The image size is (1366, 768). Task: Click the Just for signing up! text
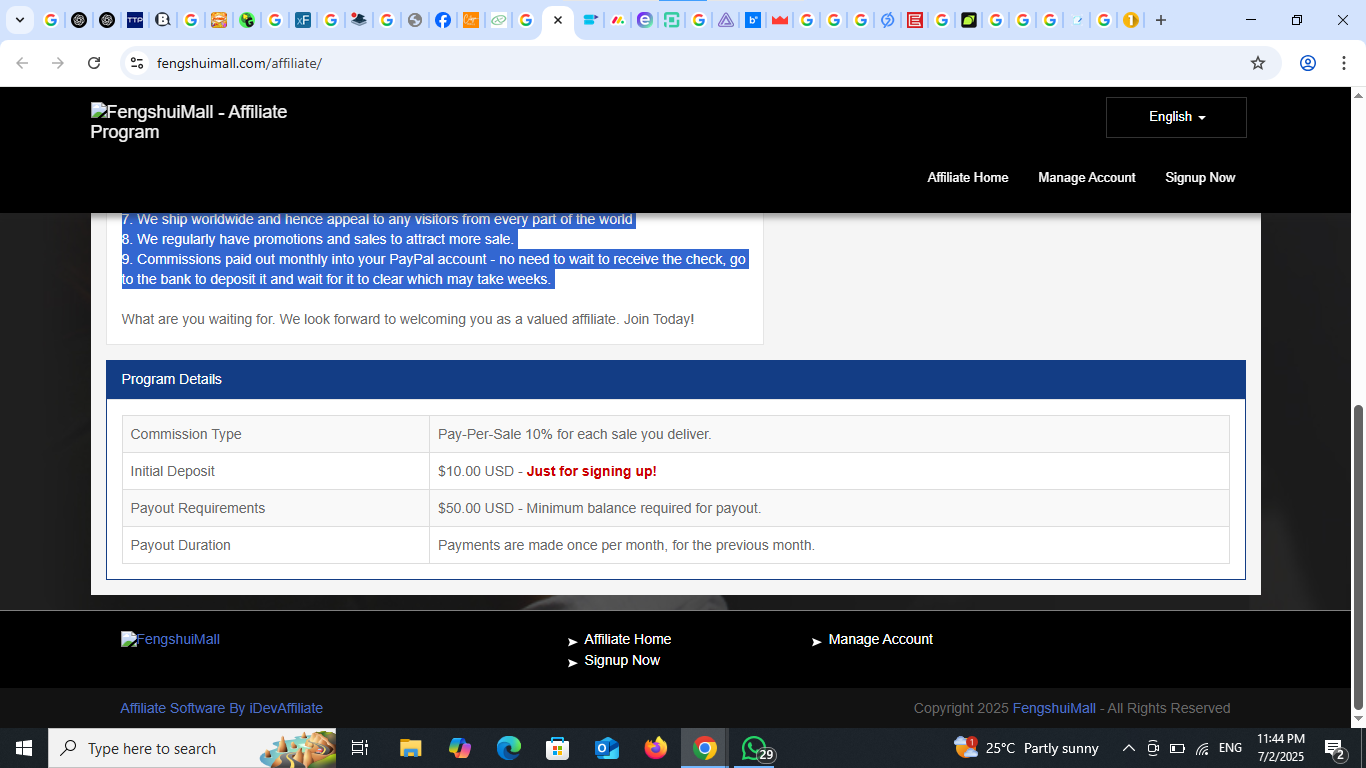click(592, 471)
